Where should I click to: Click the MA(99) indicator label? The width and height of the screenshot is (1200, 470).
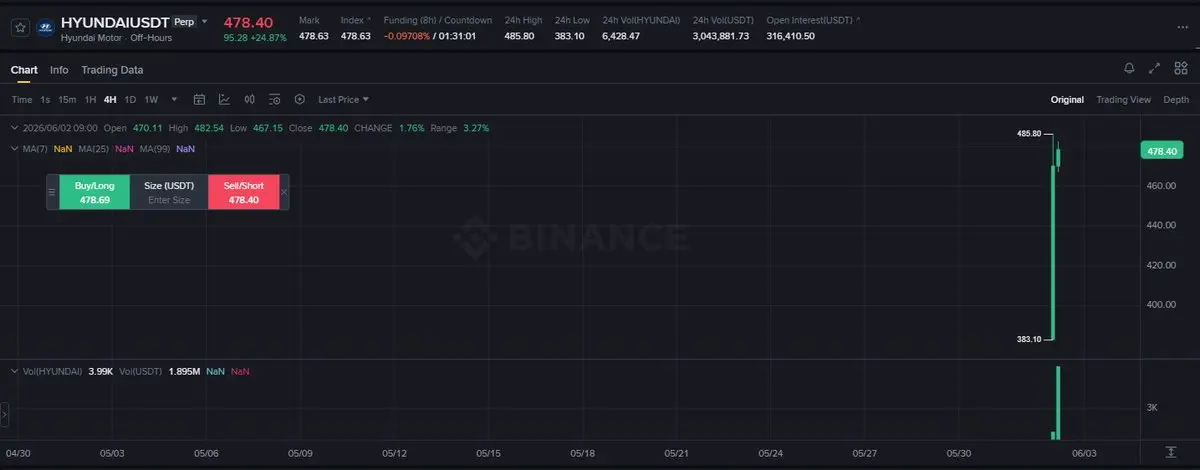155,148
